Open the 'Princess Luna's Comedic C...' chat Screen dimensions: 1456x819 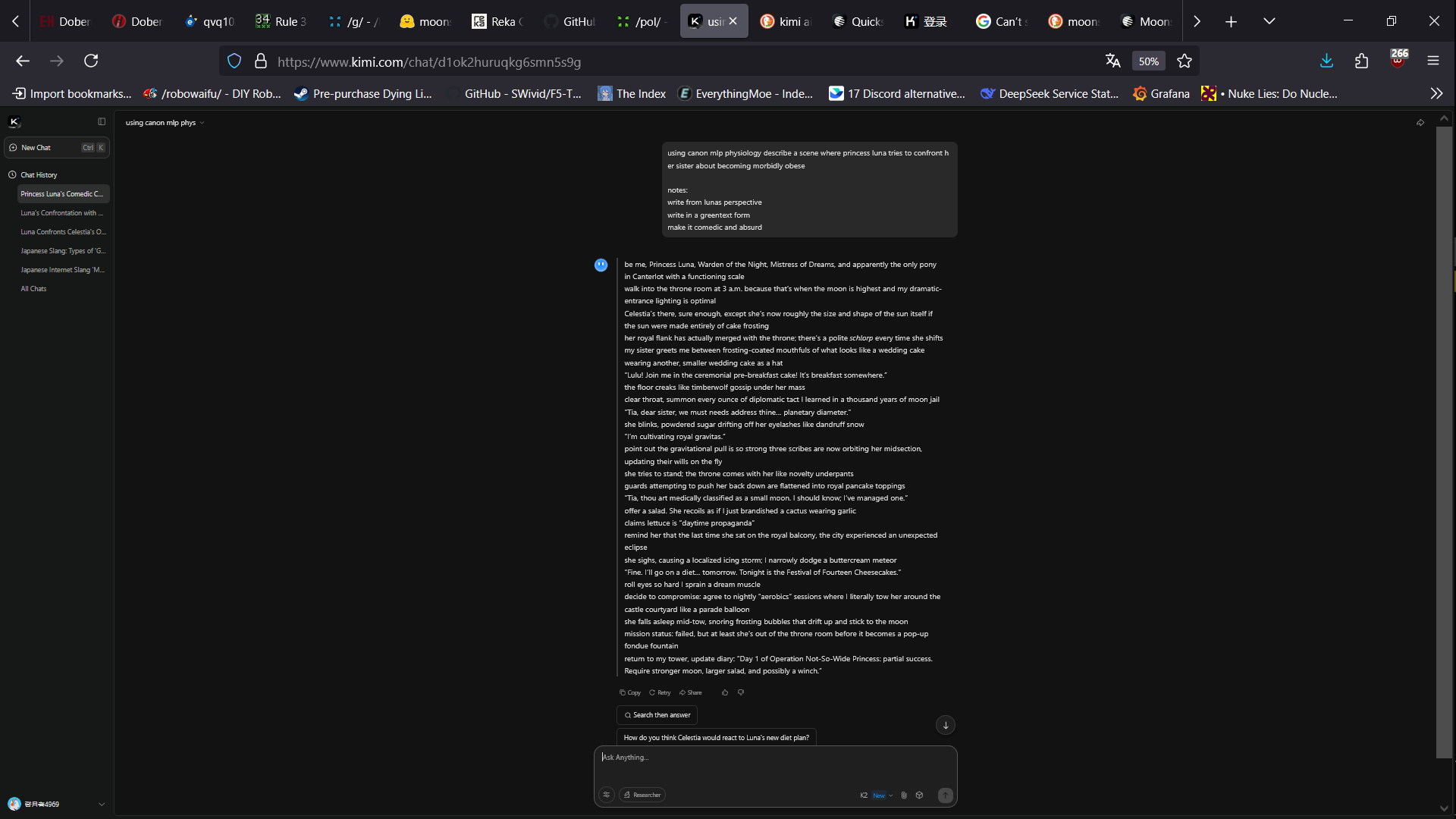tap(63, 194)
